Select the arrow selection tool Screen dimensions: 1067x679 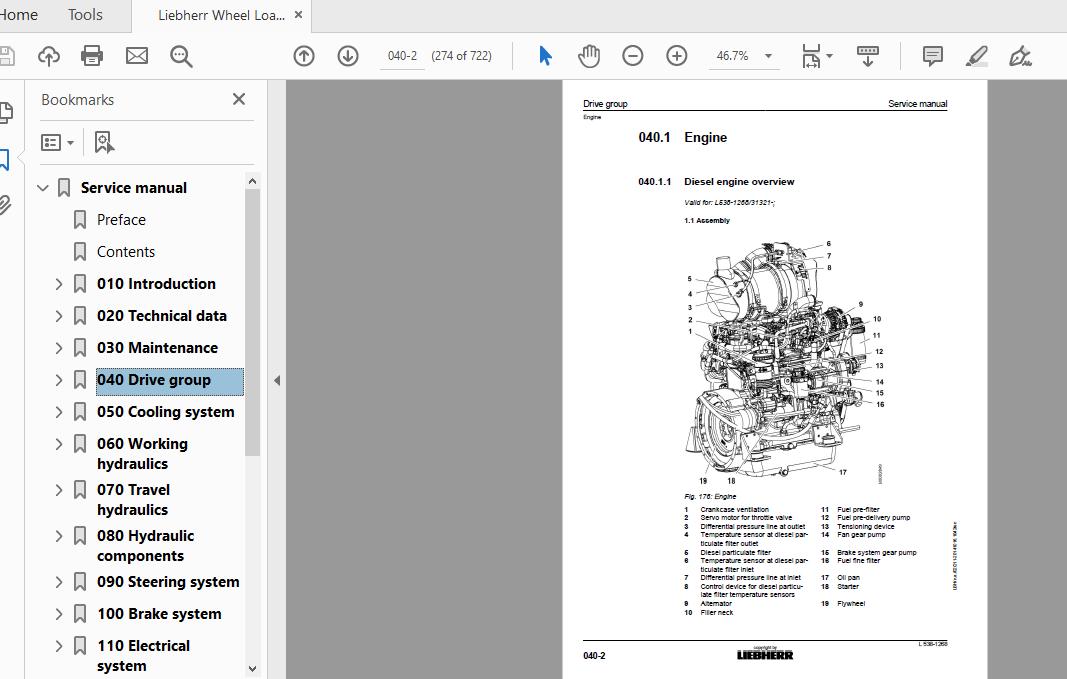click(545, 56)
